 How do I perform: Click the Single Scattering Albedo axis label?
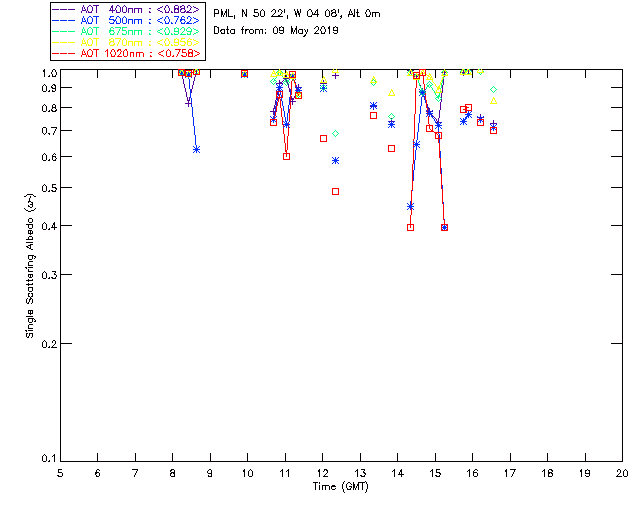pos(32,265)
